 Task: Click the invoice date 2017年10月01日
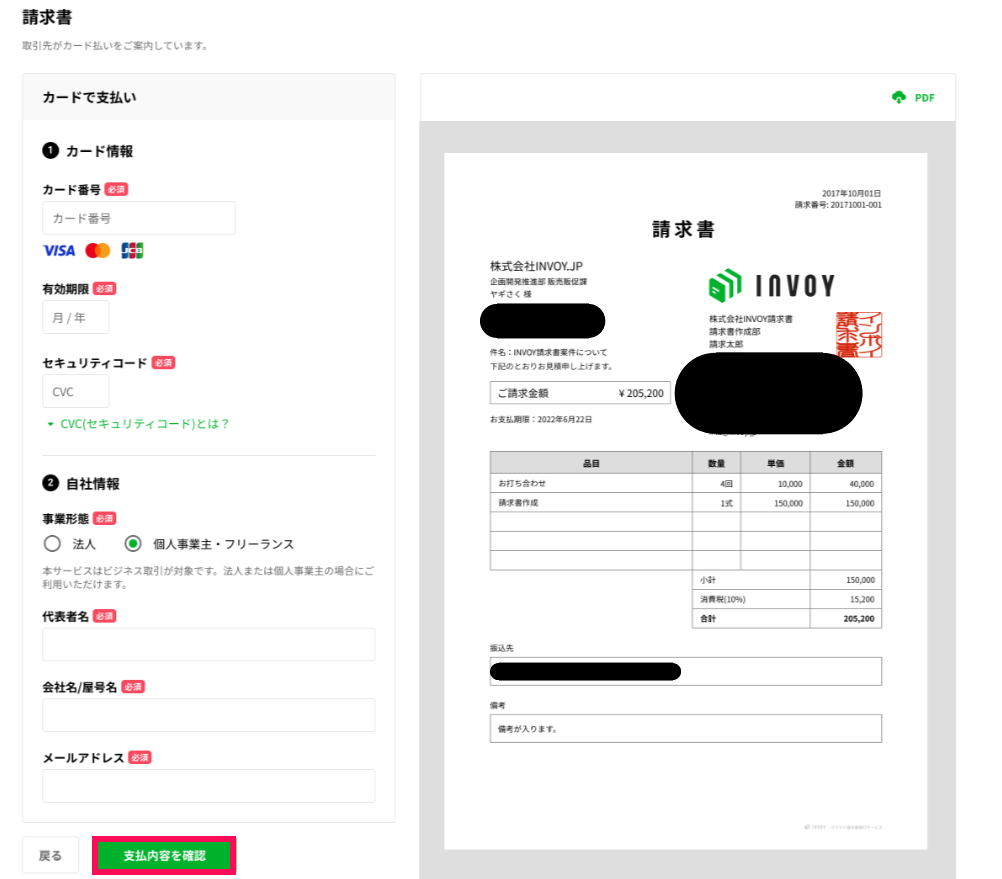[x=851, y=194]
